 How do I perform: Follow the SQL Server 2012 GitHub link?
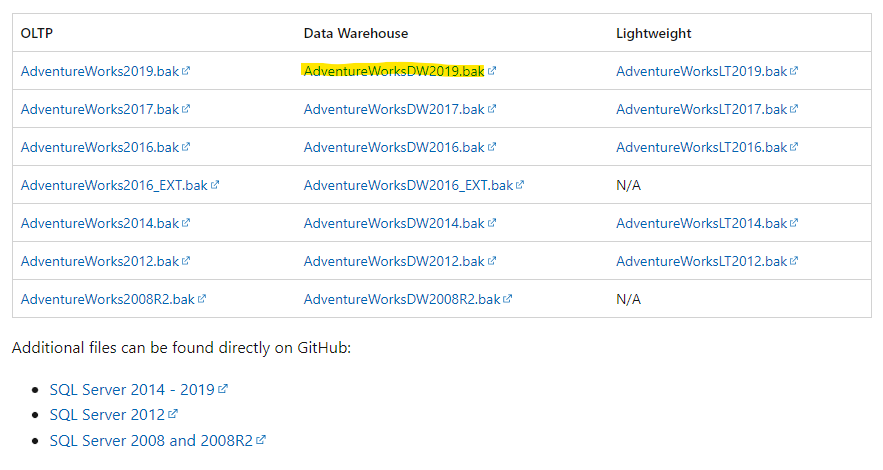pyautogui.click(x=107, y=415)
